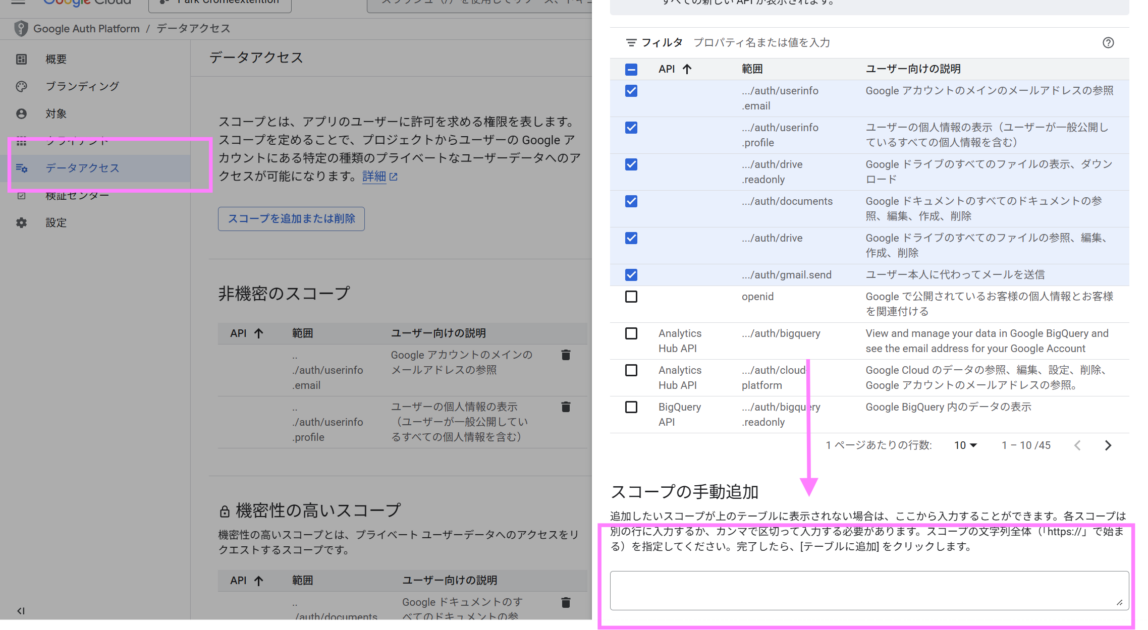
Task: Uncheck the .../auth/gmail.send scope checkbox
Action: tap(631, 275)
